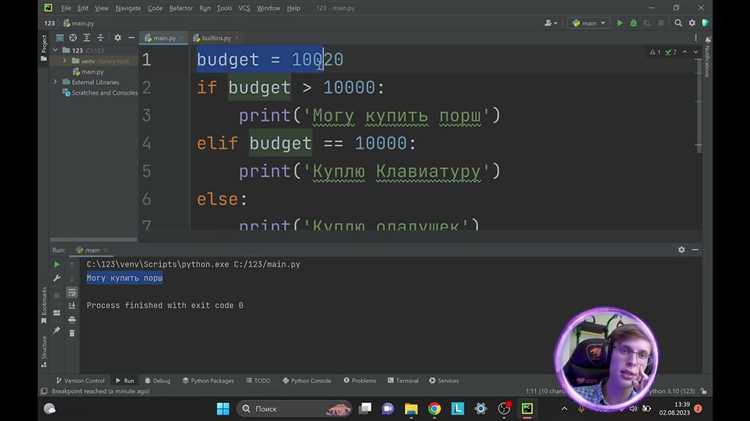Viewport: 750px width, 421px height.
Task: Toggle the Project side panel tab
Action: 44,48
